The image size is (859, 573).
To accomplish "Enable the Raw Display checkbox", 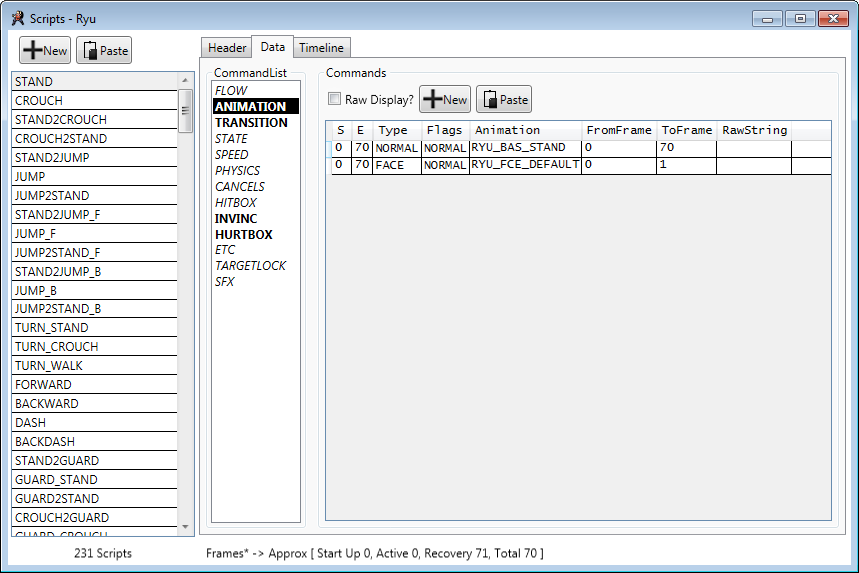I will point(335,100).
